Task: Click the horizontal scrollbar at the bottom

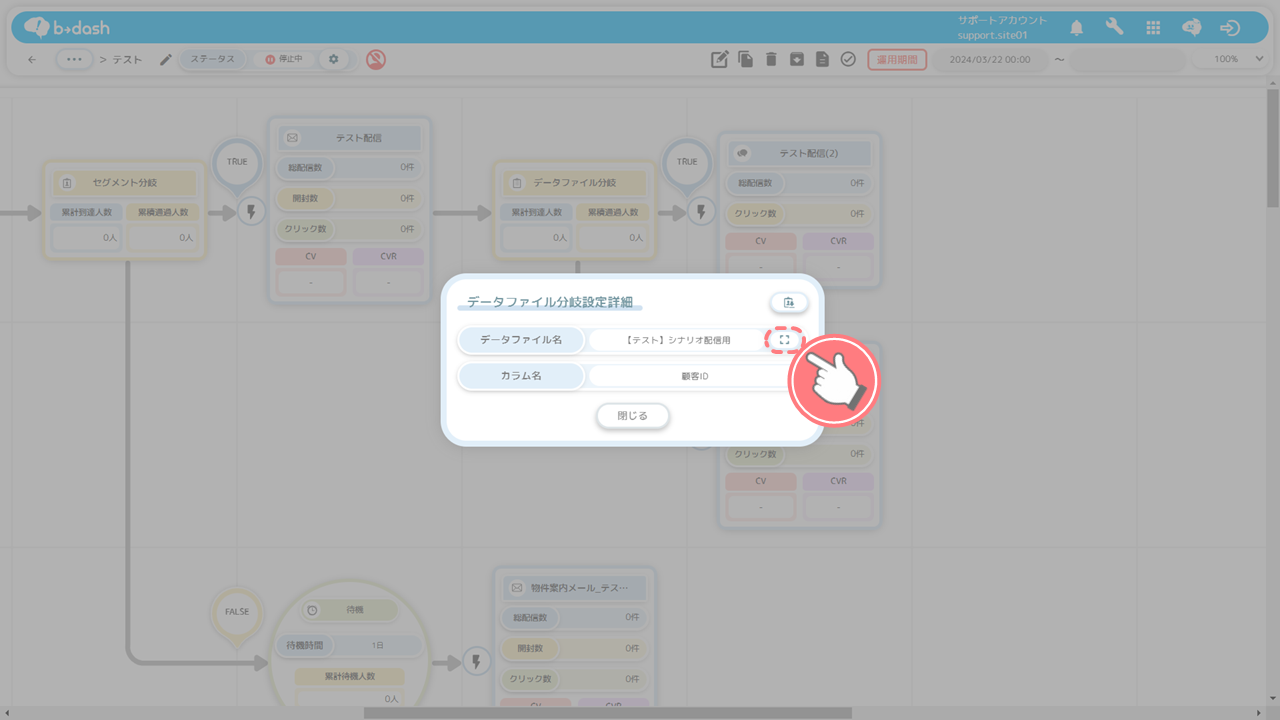Action: [x=608, y=713]
